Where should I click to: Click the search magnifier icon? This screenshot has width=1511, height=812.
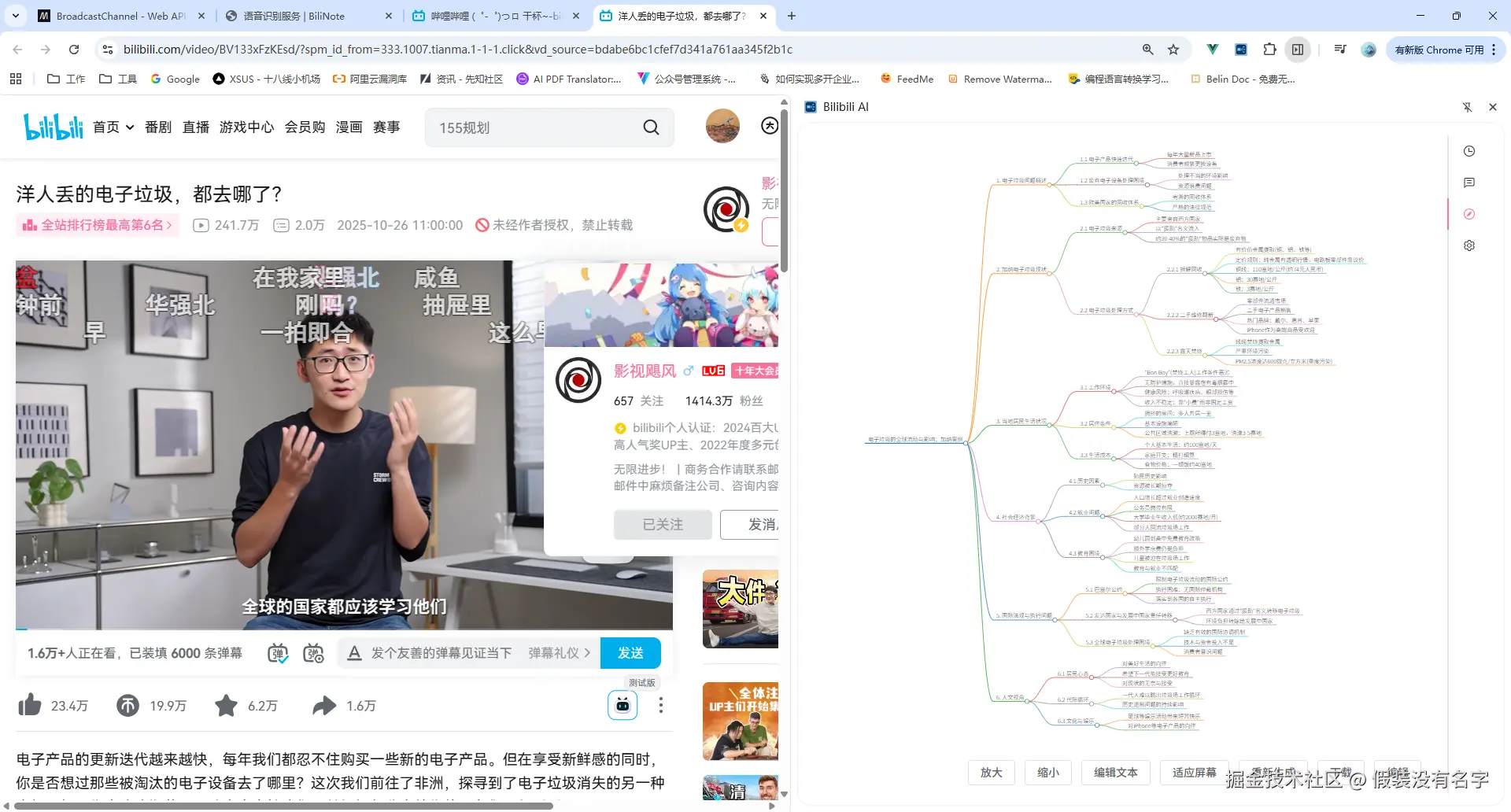click(650, 127)
